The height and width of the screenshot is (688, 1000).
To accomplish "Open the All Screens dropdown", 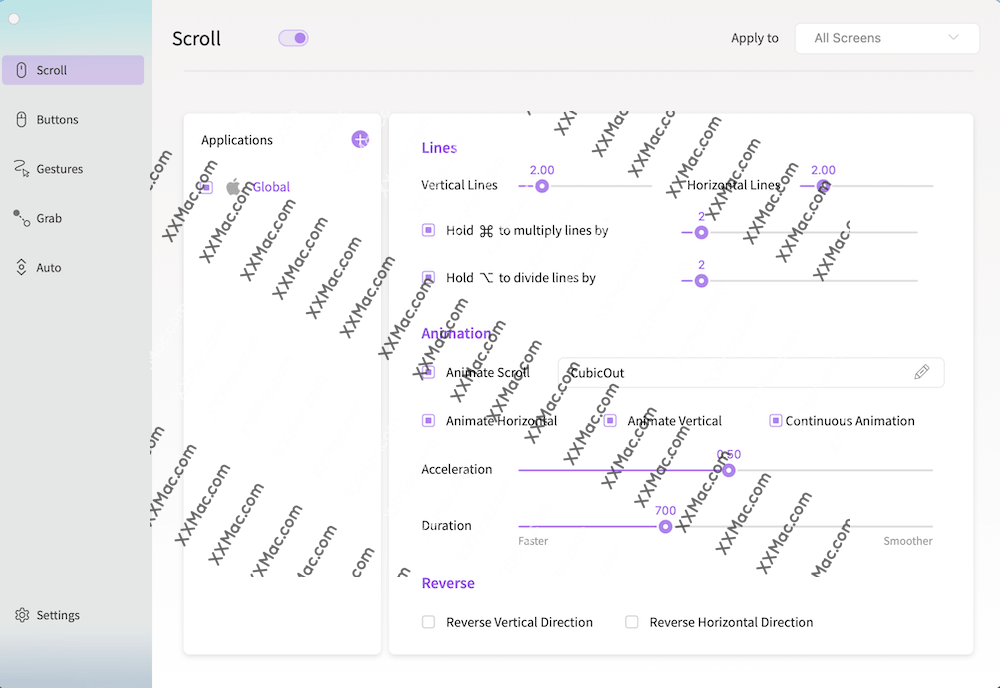I will pyautogui.click(x=886, y=38).
